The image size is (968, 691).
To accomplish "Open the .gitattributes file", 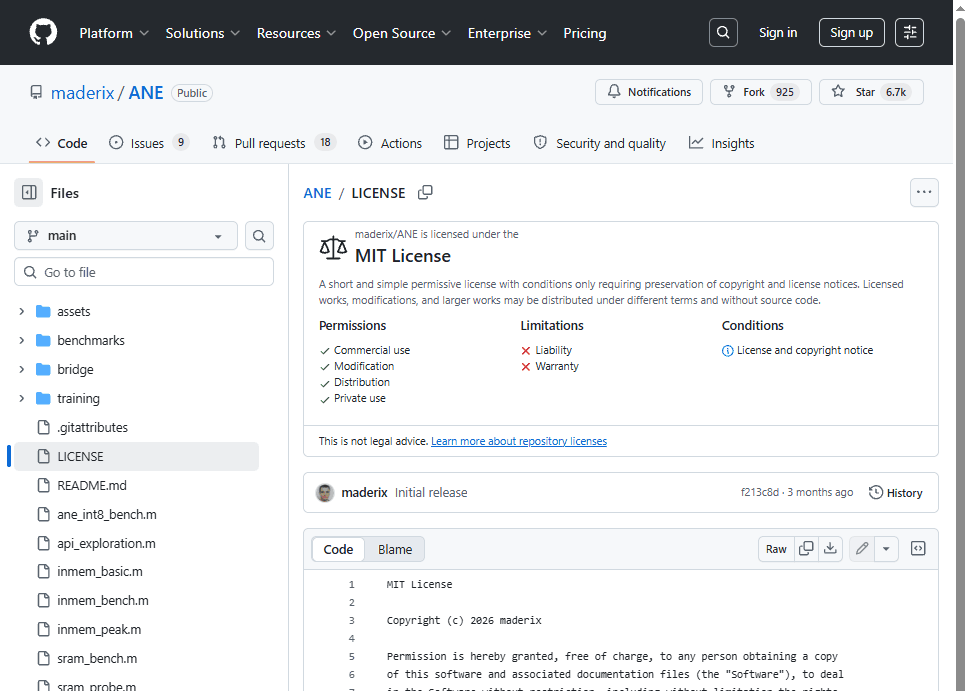I will [x=93, y=427].
